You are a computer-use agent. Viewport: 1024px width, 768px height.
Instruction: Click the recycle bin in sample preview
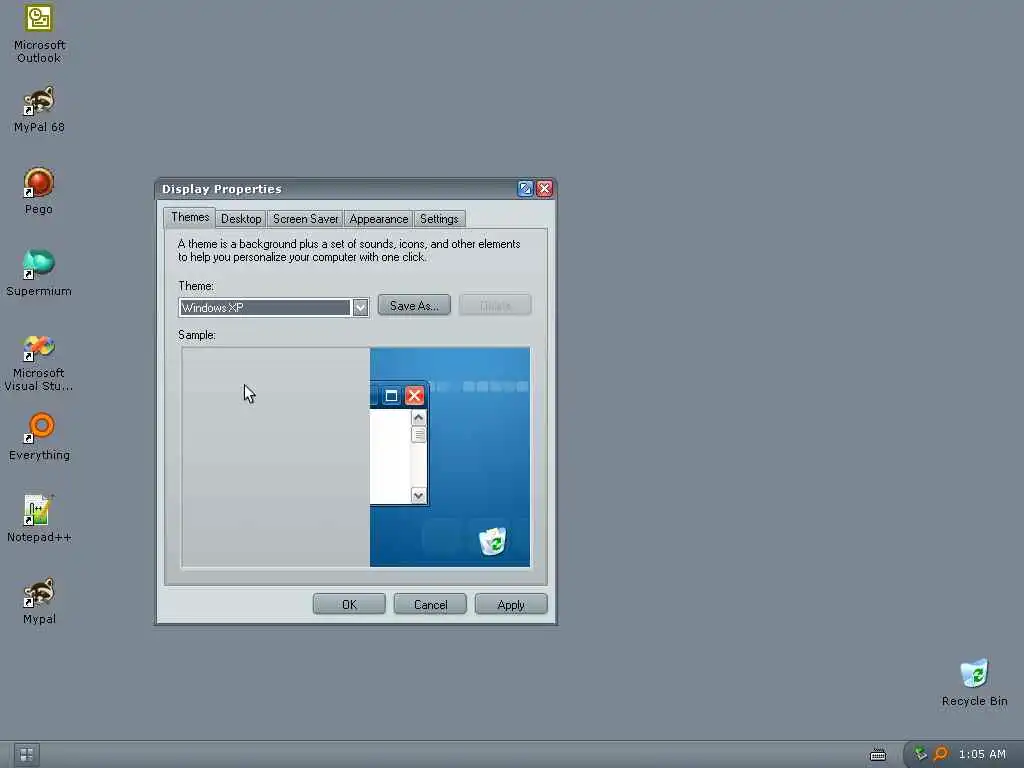(x=493, y=541)
